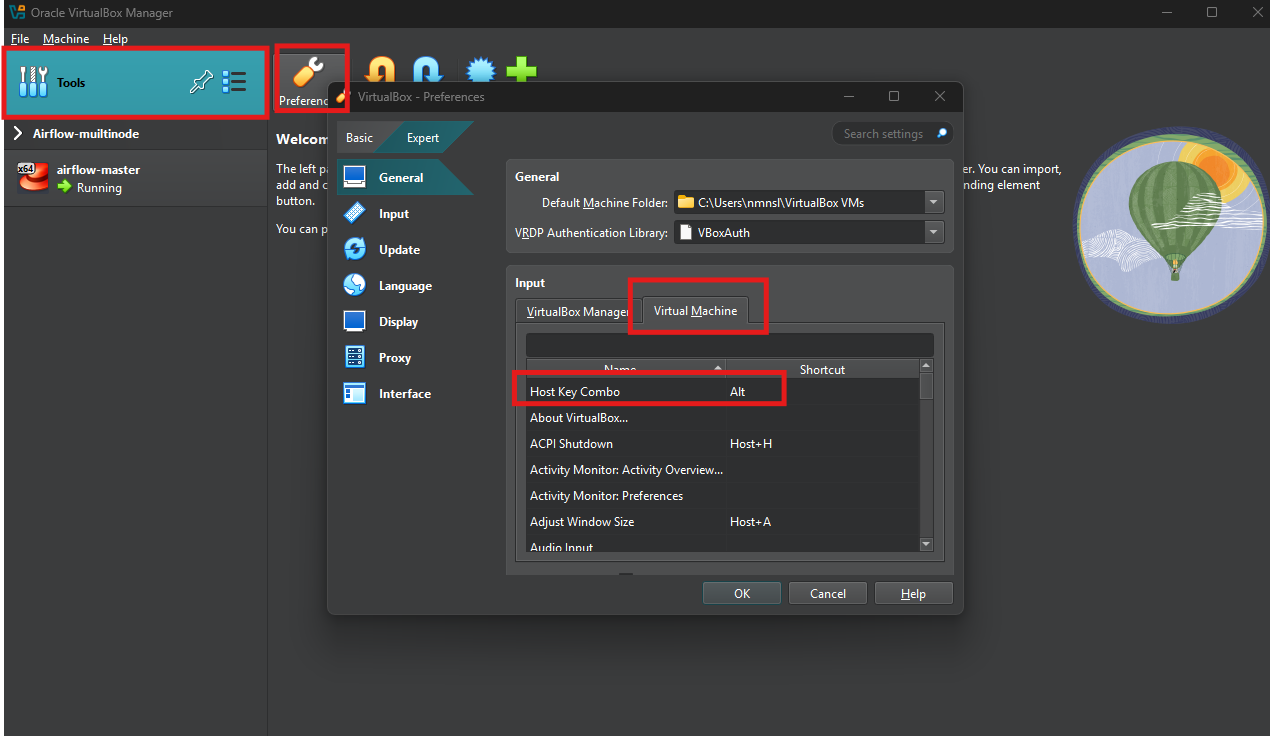Click the blue Export appliance arrow icon
This screenshot has width=1270, height=736.
point(428,69)
